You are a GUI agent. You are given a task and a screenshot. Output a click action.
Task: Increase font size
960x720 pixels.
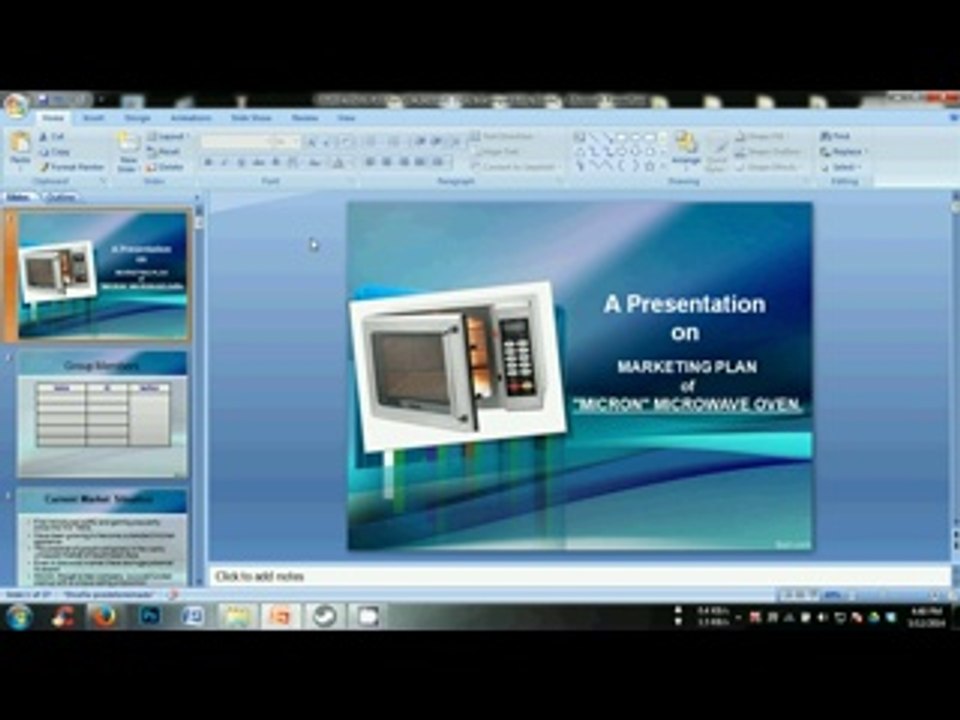point(312,143)
